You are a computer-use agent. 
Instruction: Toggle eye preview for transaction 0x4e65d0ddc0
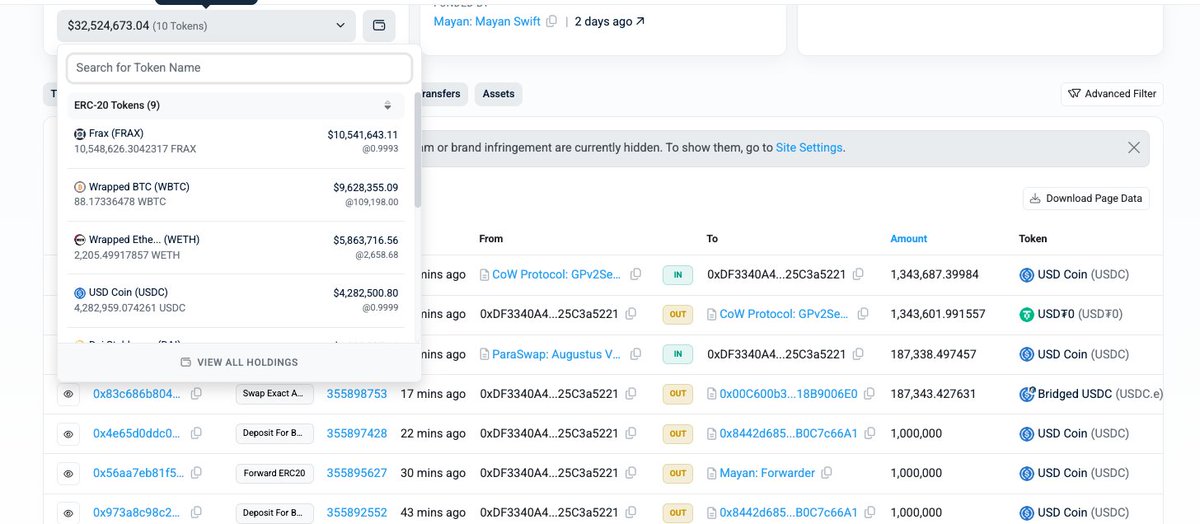[68, 434]
